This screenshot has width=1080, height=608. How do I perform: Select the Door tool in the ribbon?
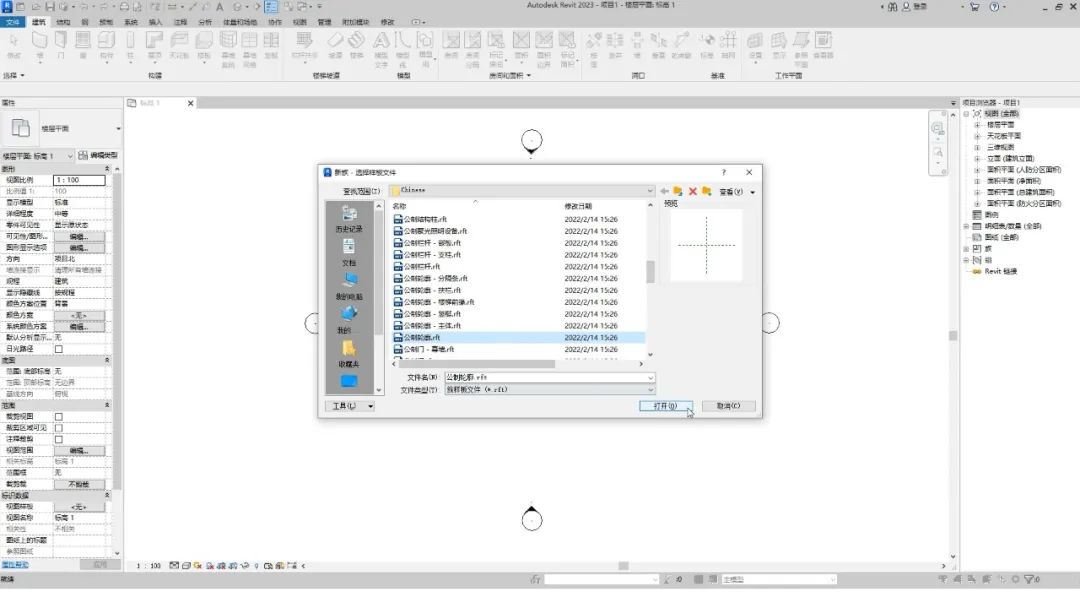pos(61,45)
